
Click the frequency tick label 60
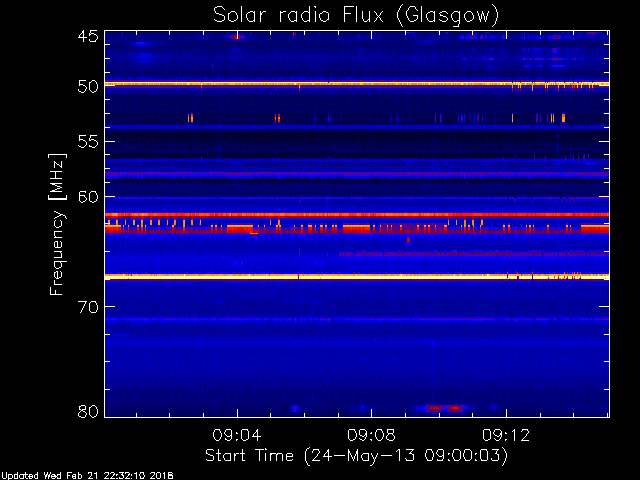click(x=88, y=197)
